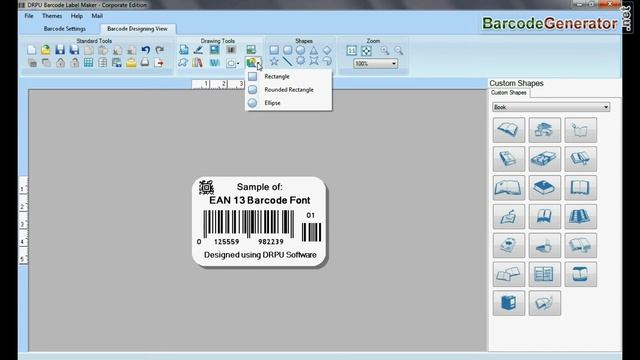The image size is (640, 360).
Task: Insert a barcode using the barcode icon
Action: tap(231, 50)
